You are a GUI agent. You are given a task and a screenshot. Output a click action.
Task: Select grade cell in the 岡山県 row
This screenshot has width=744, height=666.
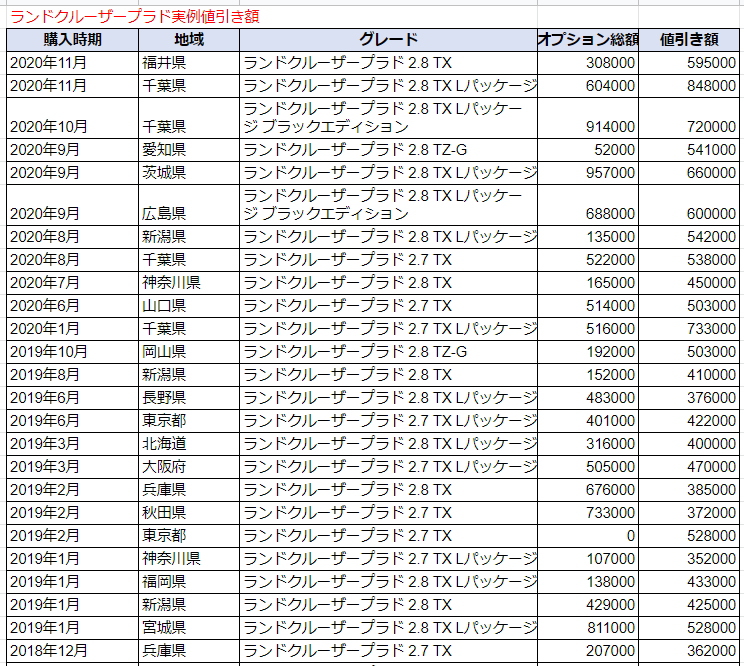pyautogui.click(x=388, y=352)
